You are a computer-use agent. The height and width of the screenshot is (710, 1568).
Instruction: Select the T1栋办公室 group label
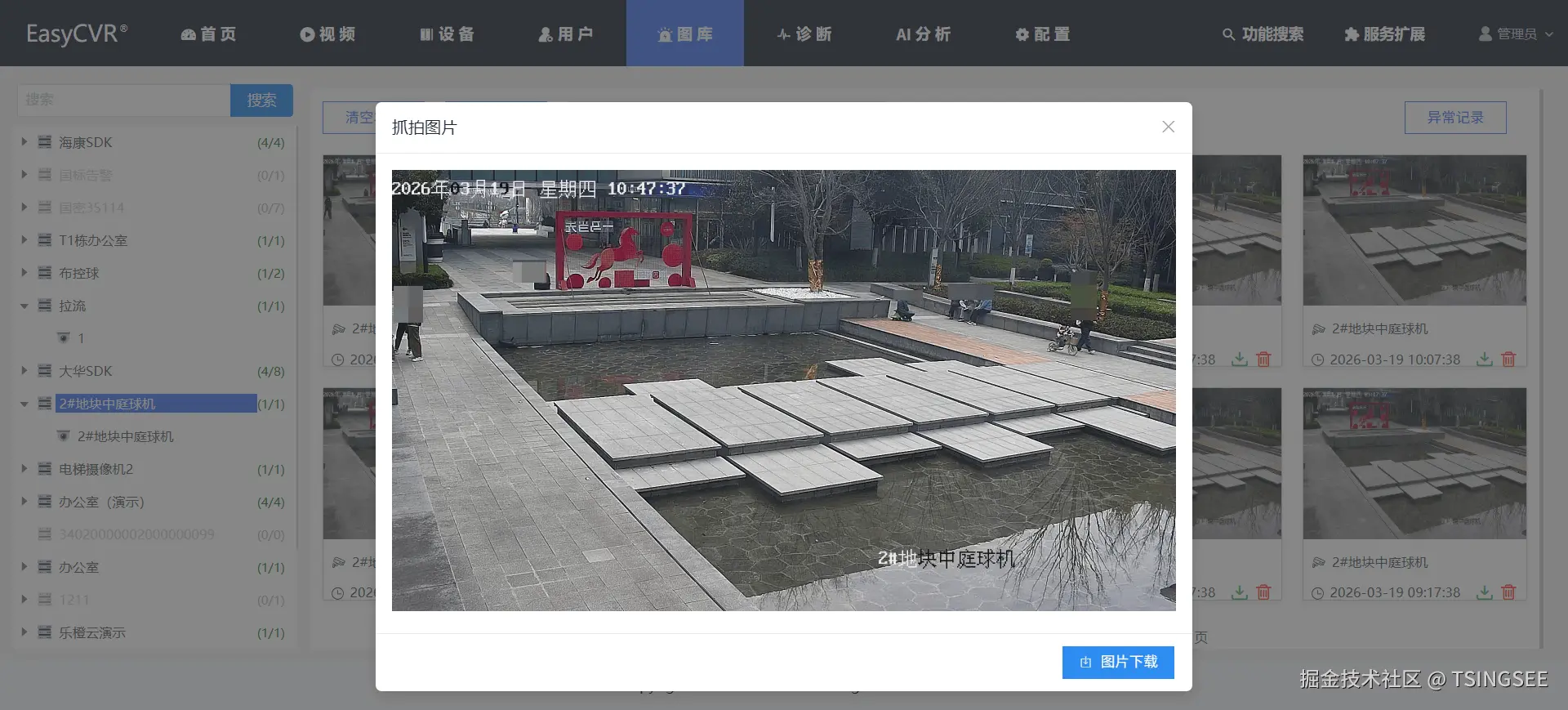click(93, 240)
